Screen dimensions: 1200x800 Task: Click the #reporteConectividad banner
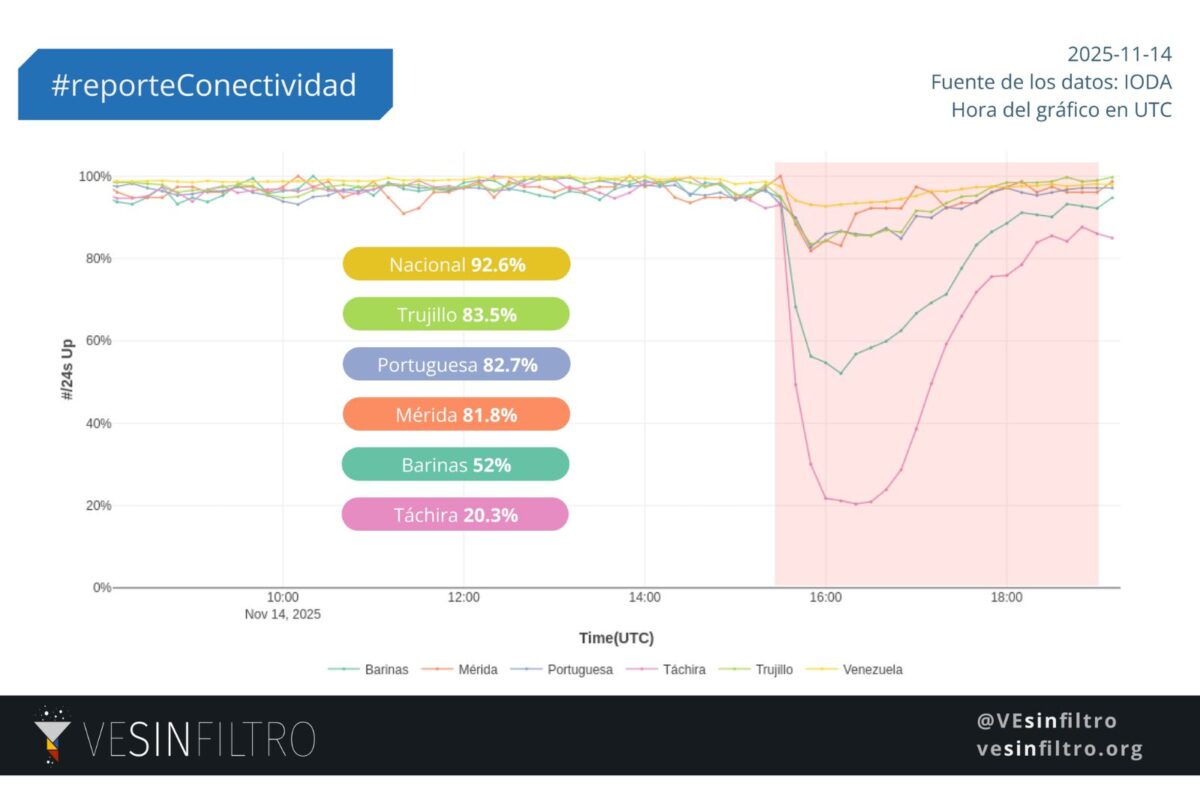point(204,85)
